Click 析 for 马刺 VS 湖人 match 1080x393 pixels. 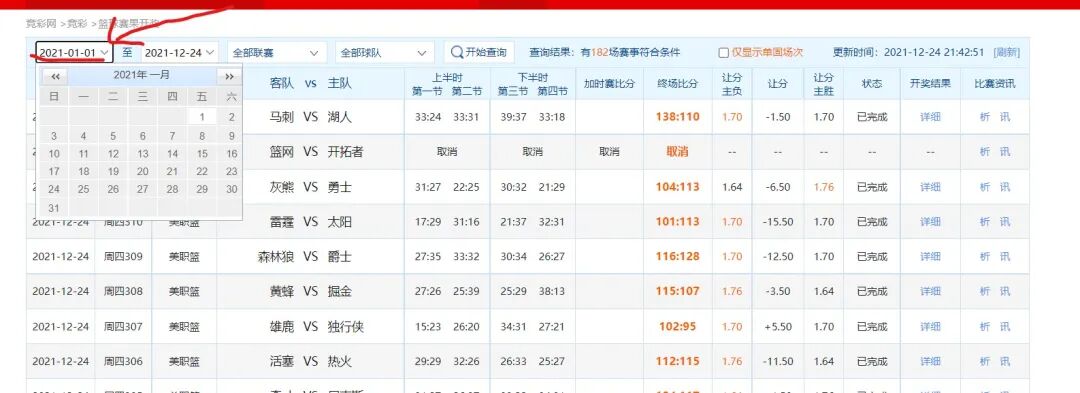click(x=985, y=117)
